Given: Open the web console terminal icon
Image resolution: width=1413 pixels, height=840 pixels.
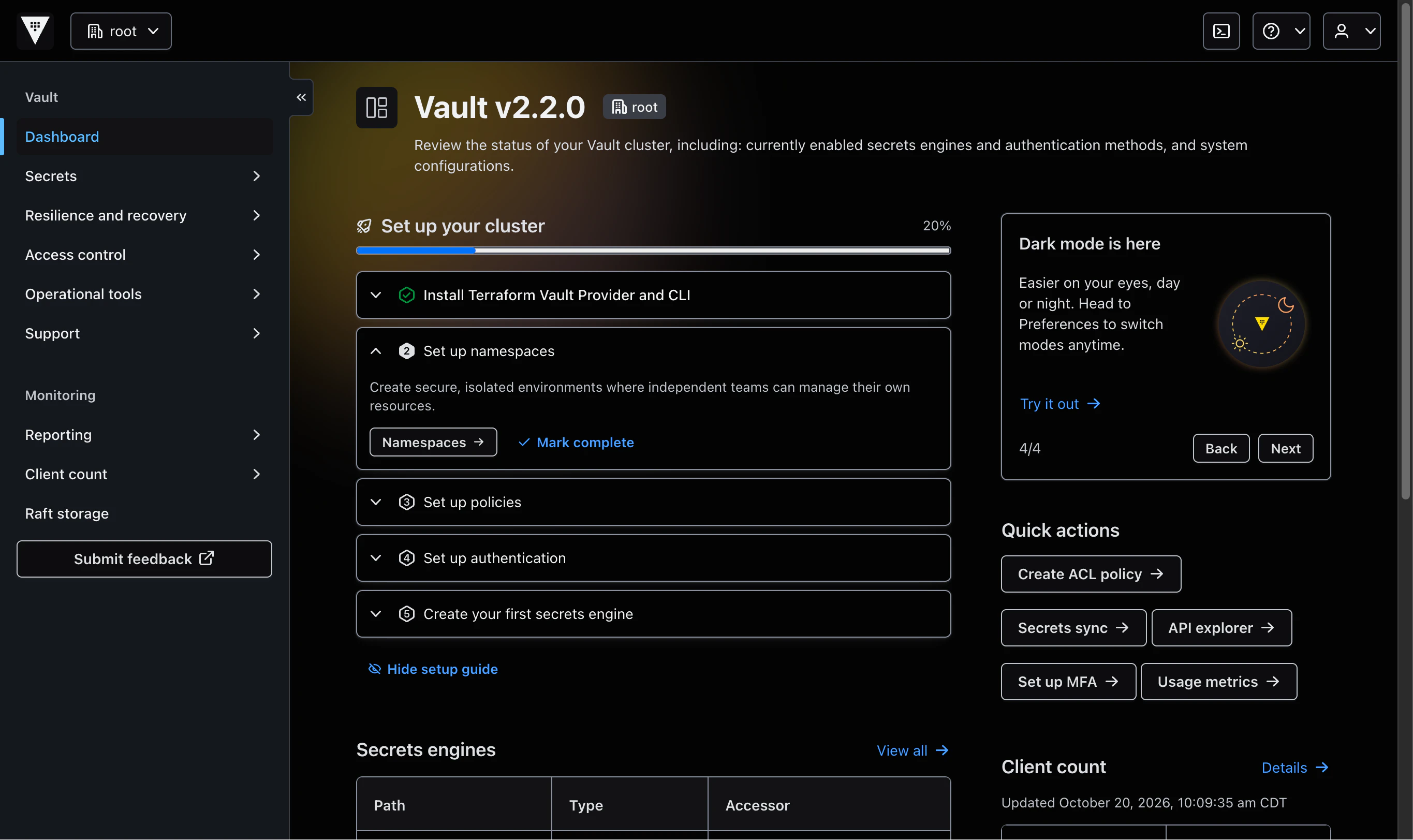Looking at the screenshot, I should click(x=1221, y=31).
